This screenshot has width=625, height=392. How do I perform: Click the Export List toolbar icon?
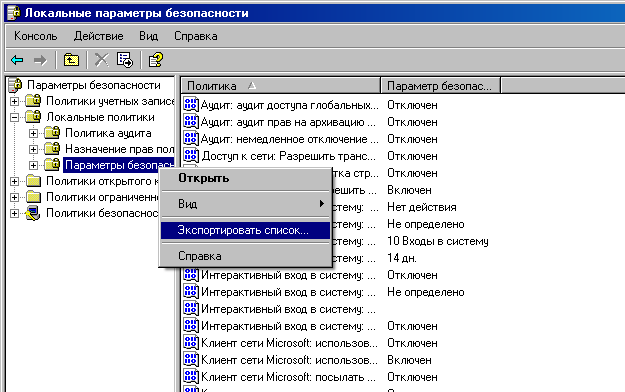point(125,60)
